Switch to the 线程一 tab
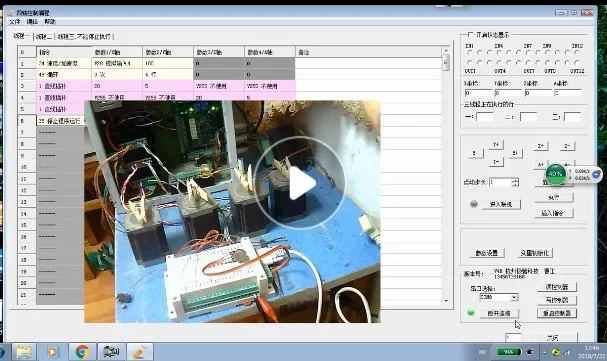The image size is (607, 361). click(x=22, y=36)
